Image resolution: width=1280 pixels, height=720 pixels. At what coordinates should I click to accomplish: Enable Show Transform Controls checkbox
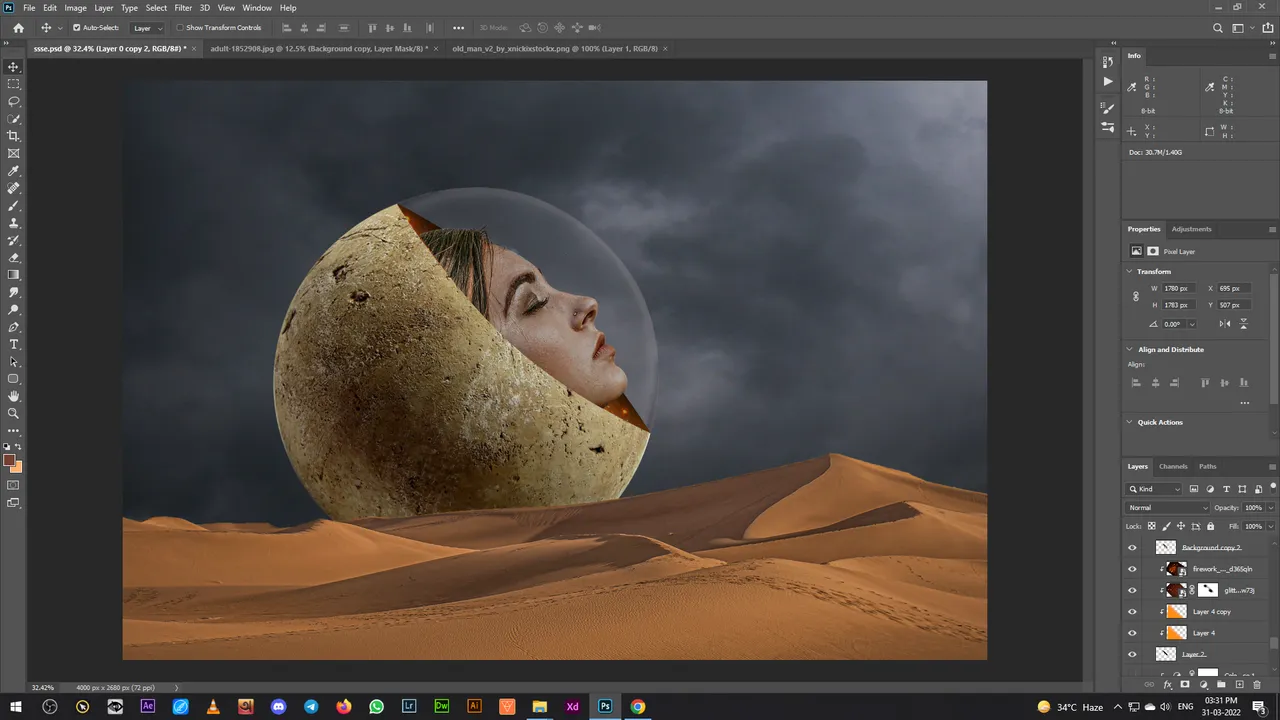[180, 28]
